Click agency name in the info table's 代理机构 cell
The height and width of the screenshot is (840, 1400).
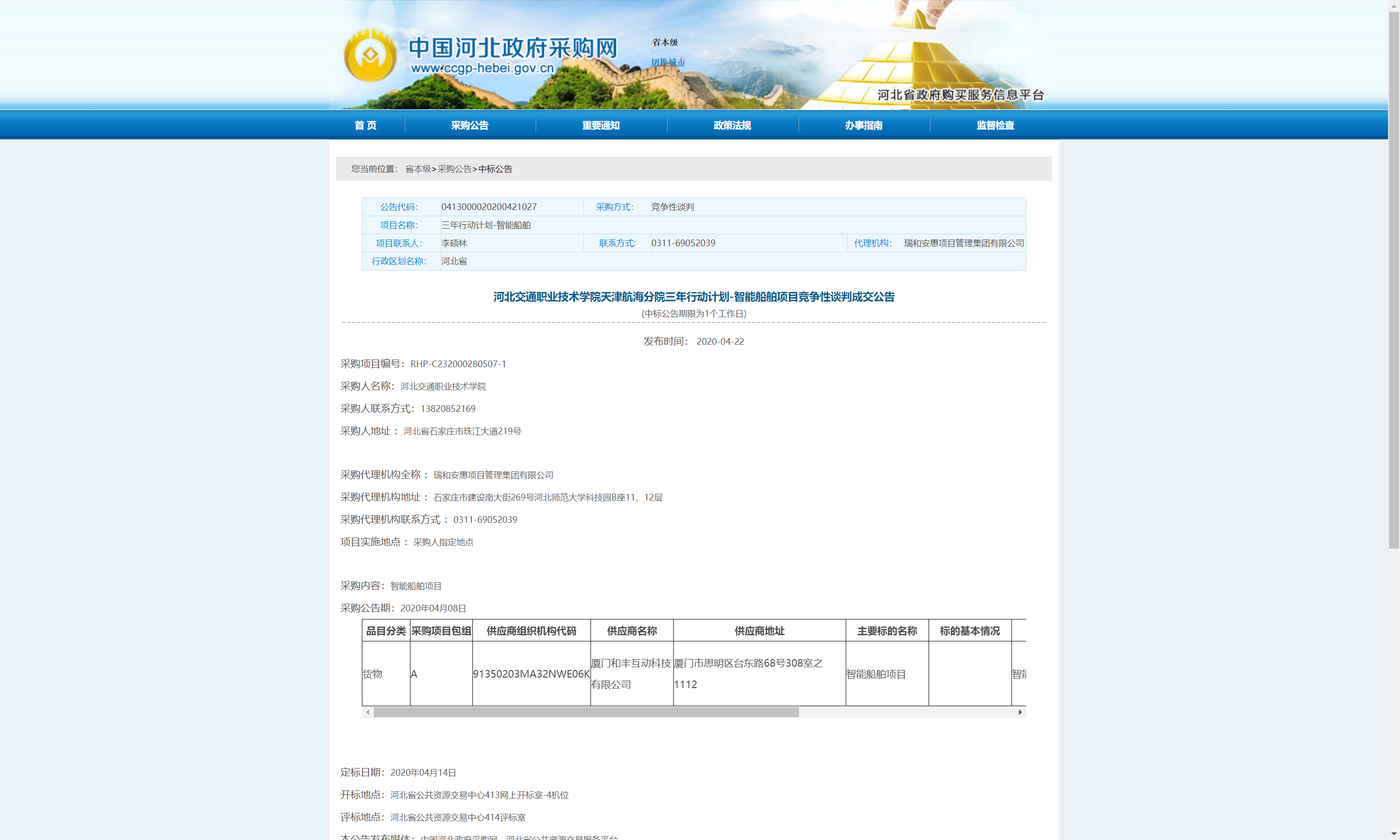(964, 243)
